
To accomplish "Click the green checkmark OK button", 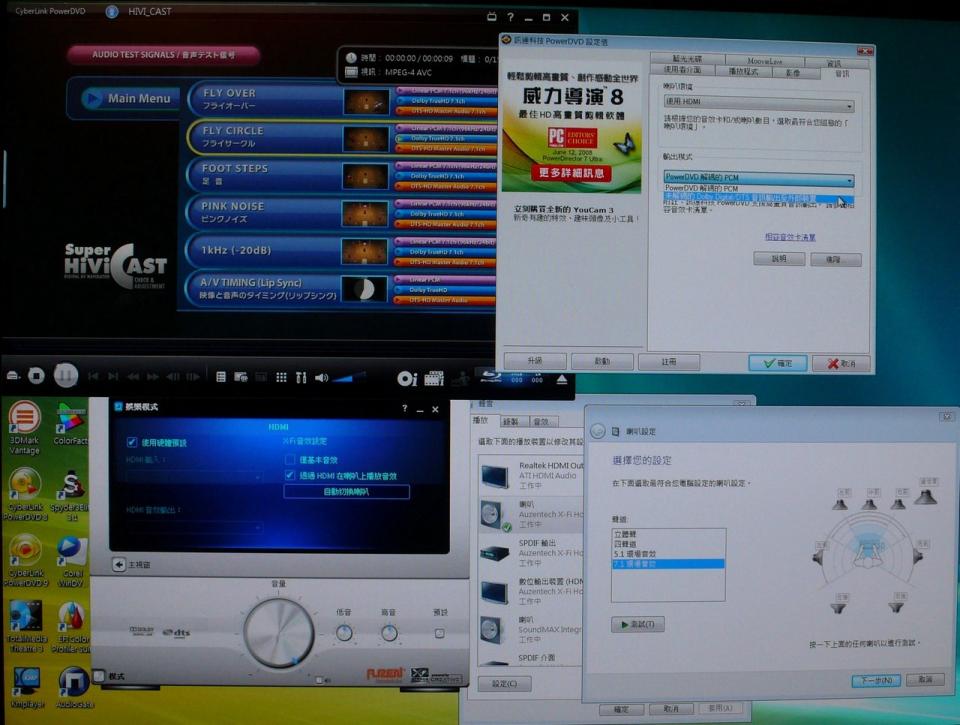I will click(778, 363).
